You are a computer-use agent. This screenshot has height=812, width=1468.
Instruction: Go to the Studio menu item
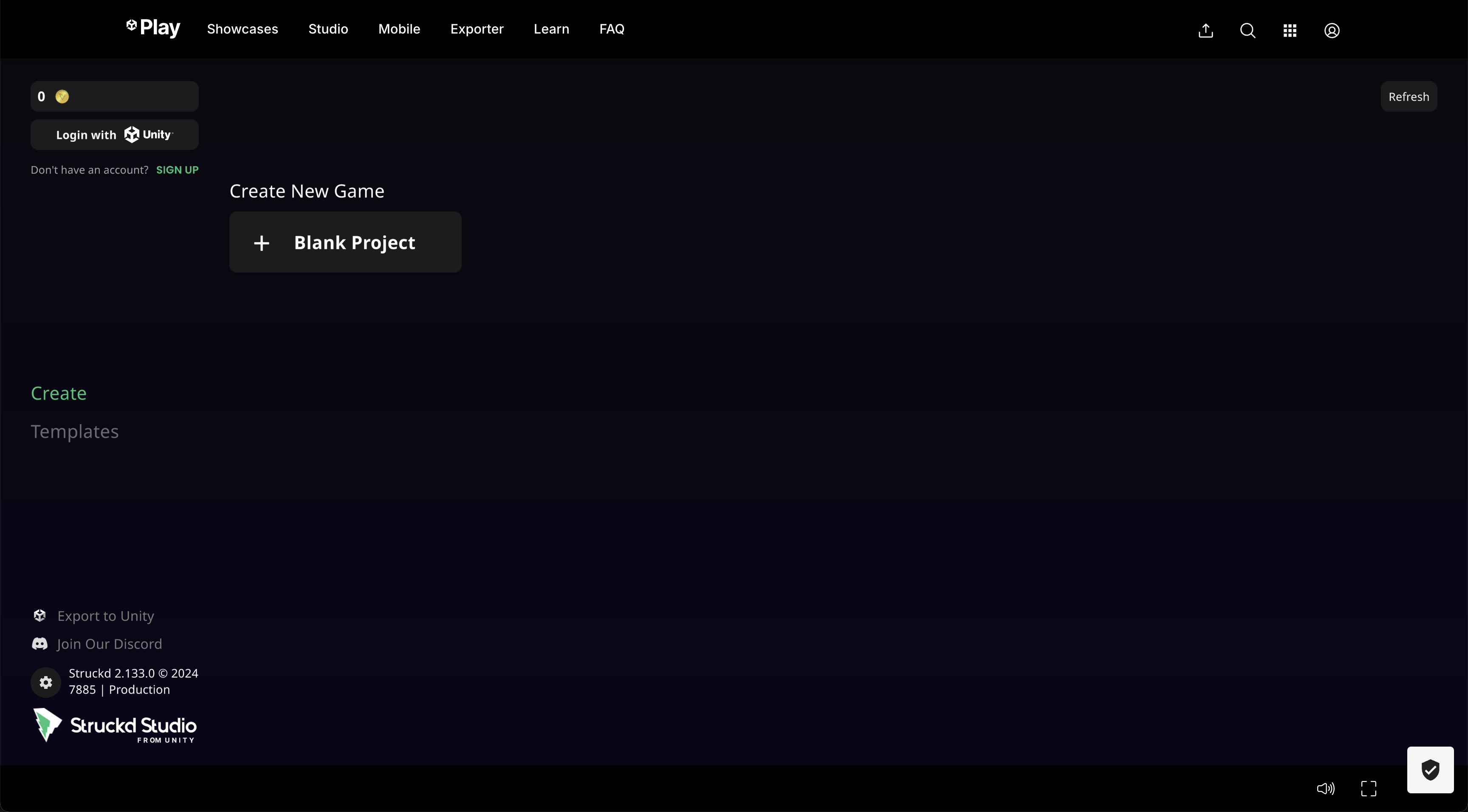coord(327,29)
